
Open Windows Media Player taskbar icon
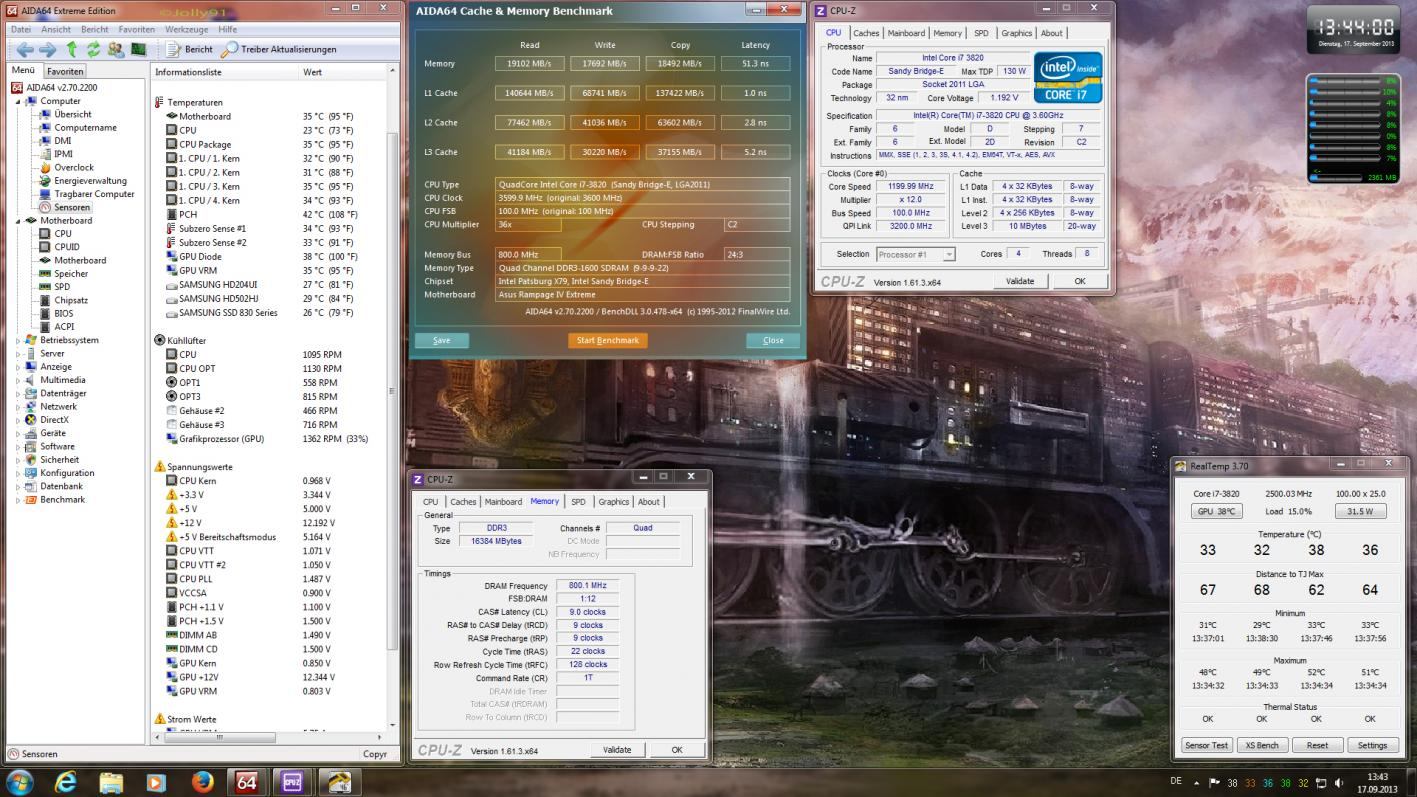[156, 782]
